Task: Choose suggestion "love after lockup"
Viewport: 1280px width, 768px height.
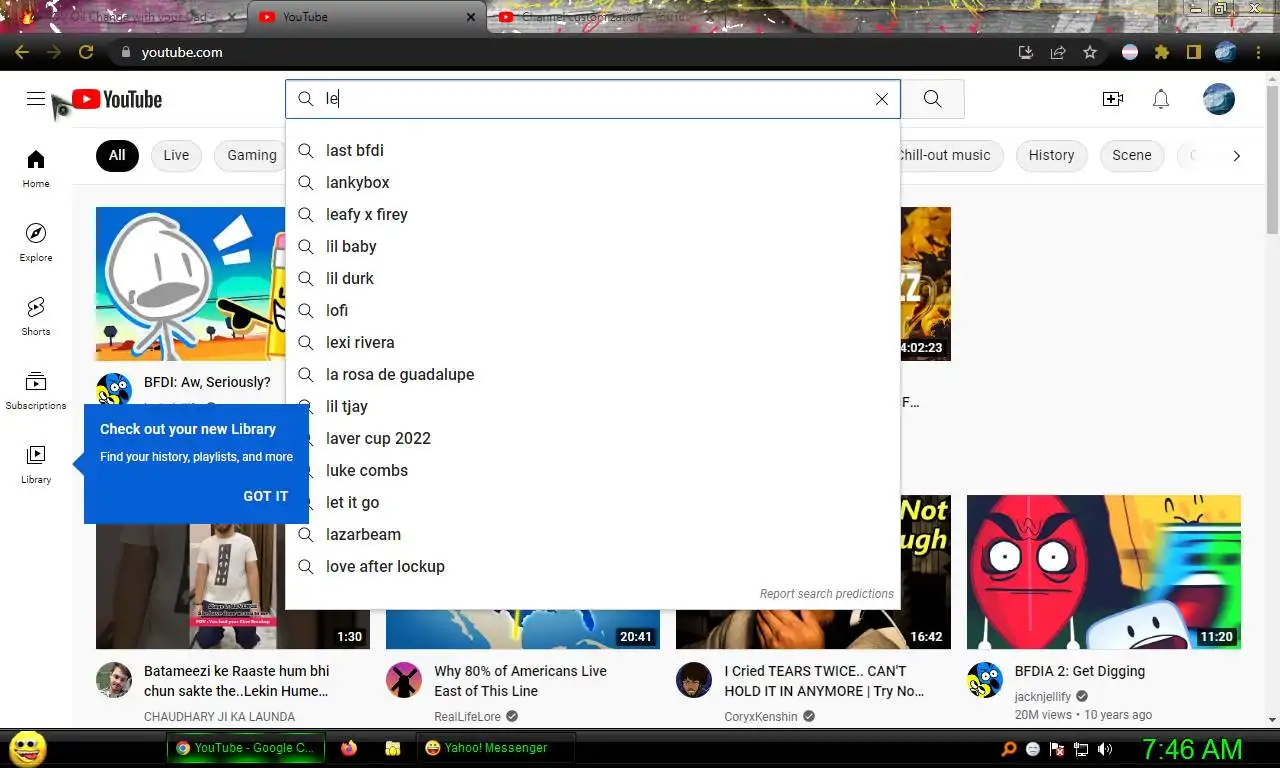Action: click(593, 566)
